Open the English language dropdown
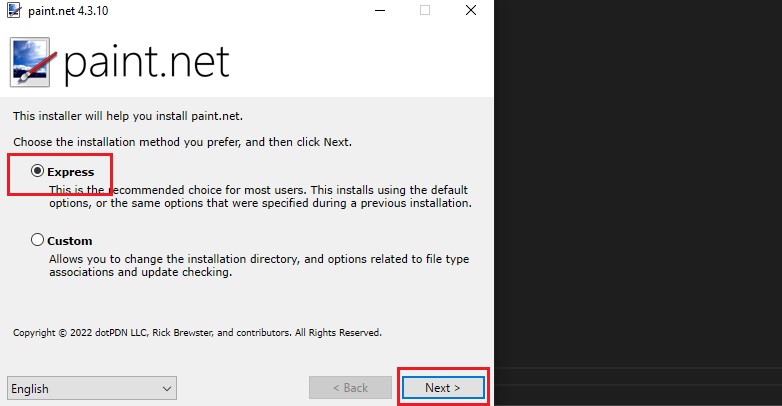 click(92, 388)
